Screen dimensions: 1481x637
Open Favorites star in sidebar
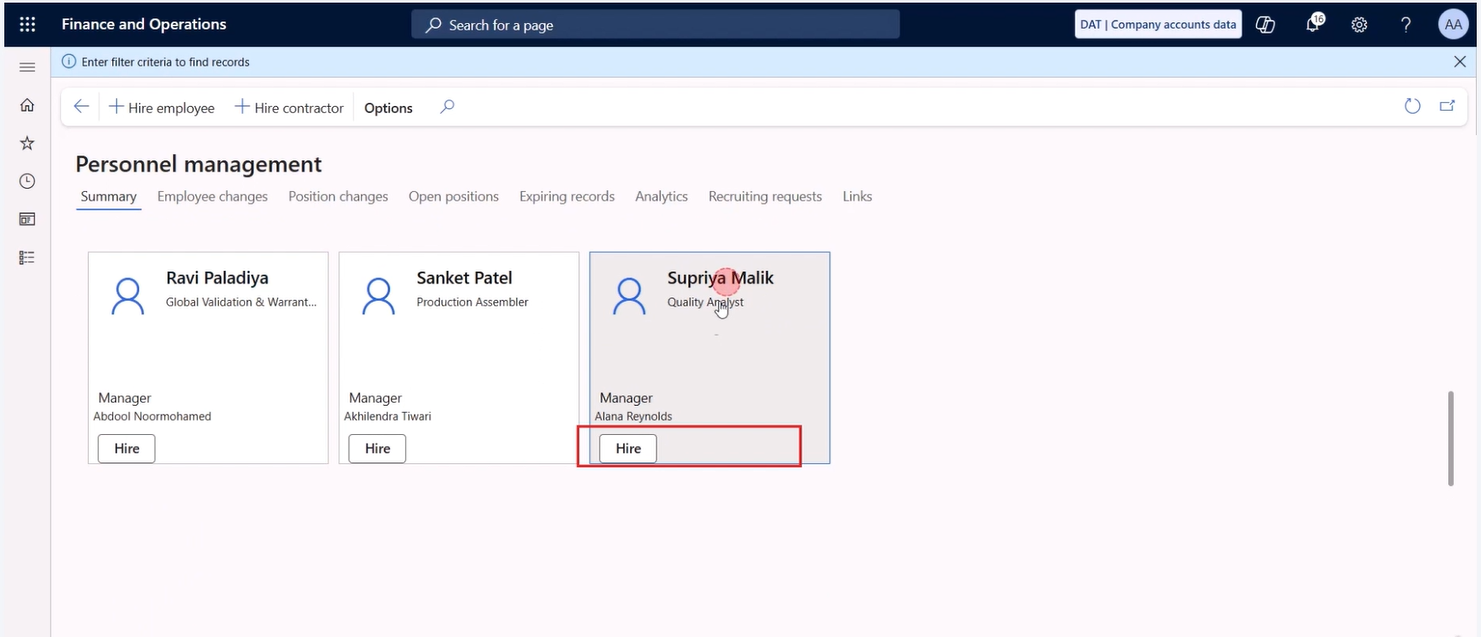coord(27,143)
